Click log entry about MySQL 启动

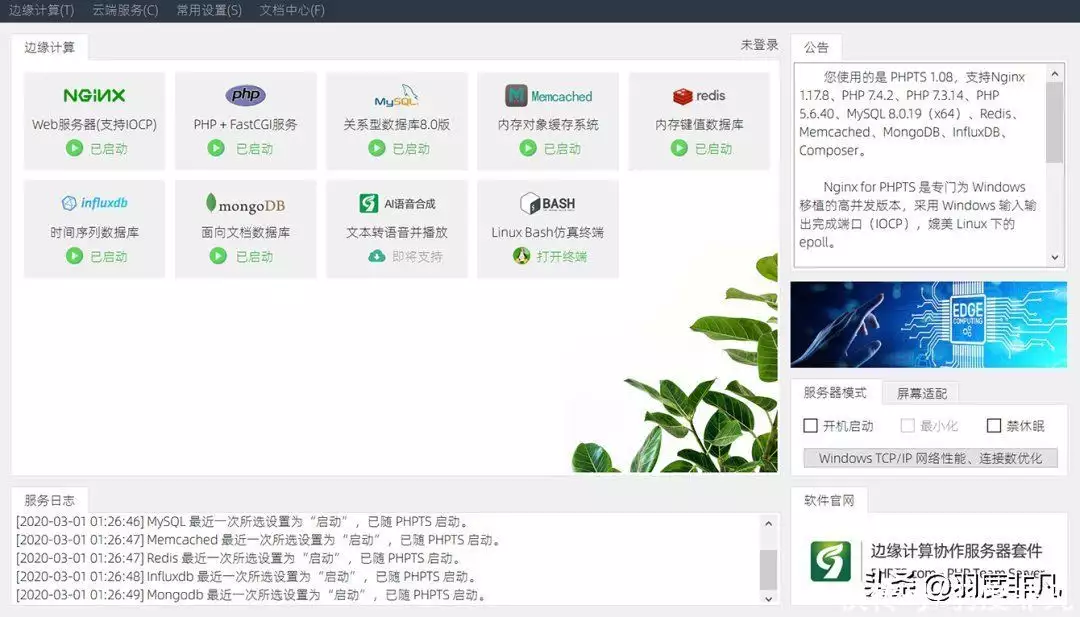click(x=243, y=521)
